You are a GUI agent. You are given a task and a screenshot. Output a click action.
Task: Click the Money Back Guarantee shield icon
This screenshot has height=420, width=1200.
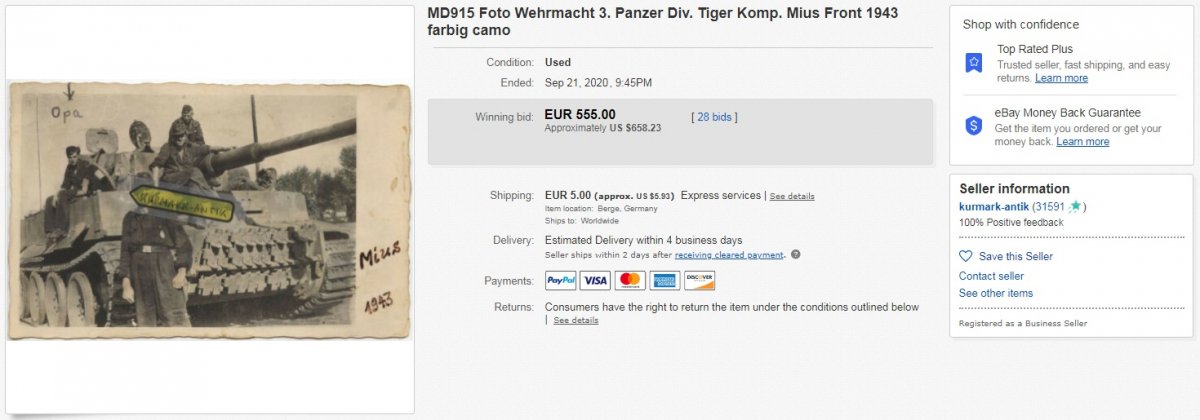click(974, 126)
